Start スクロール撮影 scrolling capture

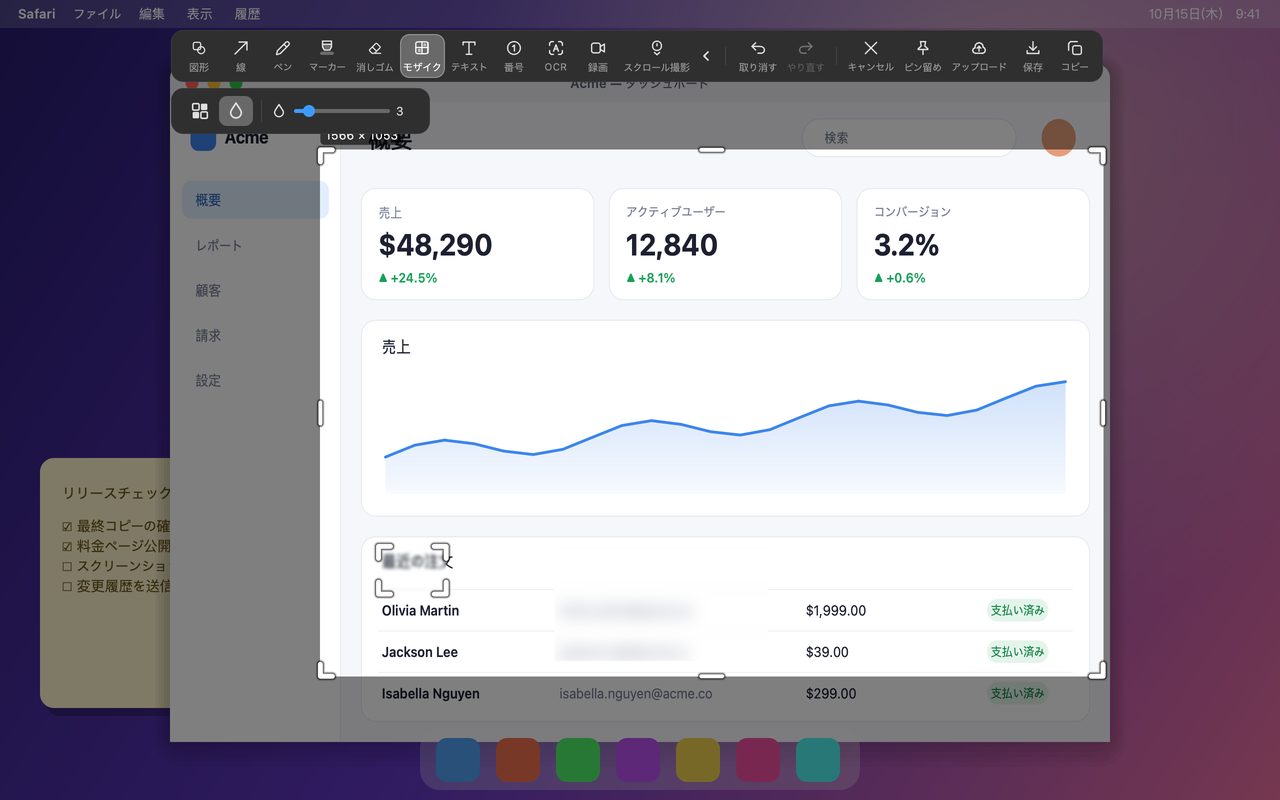pos(657,56)
